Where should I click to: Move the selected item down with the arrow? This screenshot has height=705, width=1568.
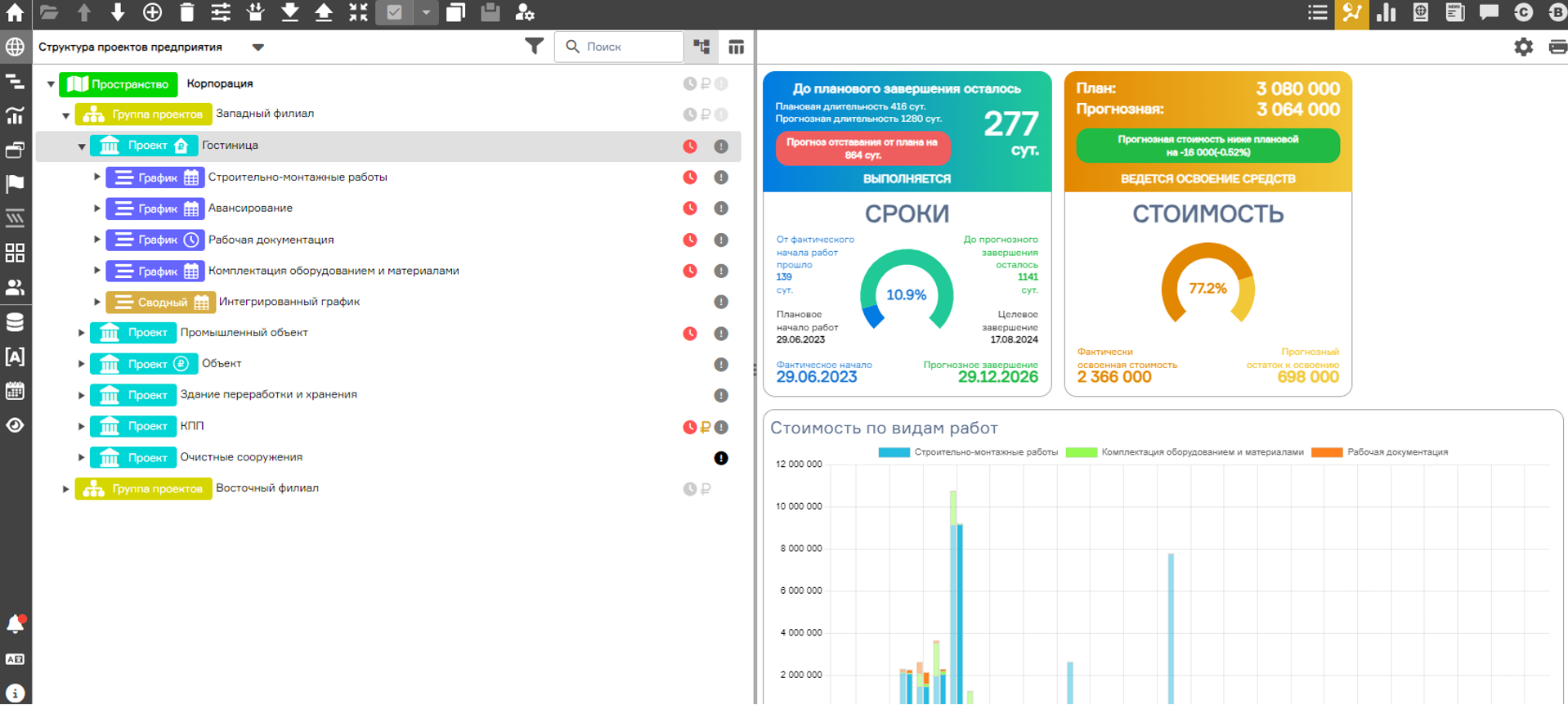pos(118,12)
